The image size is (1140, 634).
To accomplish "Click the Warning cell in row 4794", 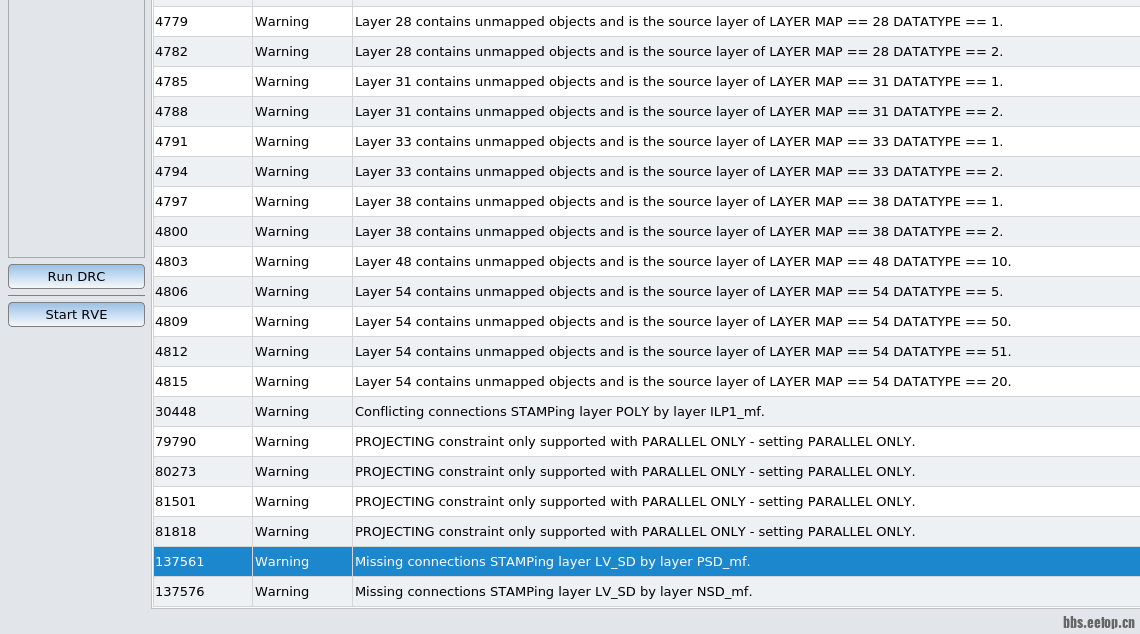I will [282, 172].
